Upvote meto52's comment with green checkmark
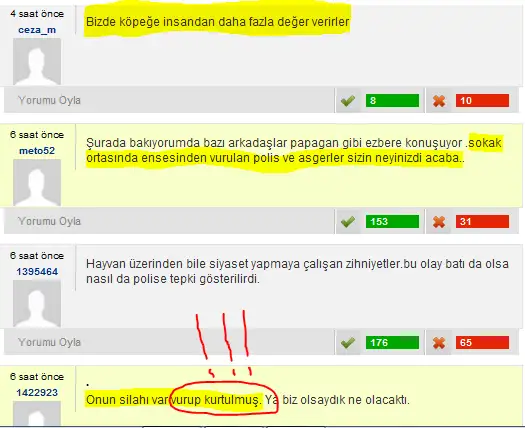The height and width of the screenshot is (428, 525). pos(348,221)
